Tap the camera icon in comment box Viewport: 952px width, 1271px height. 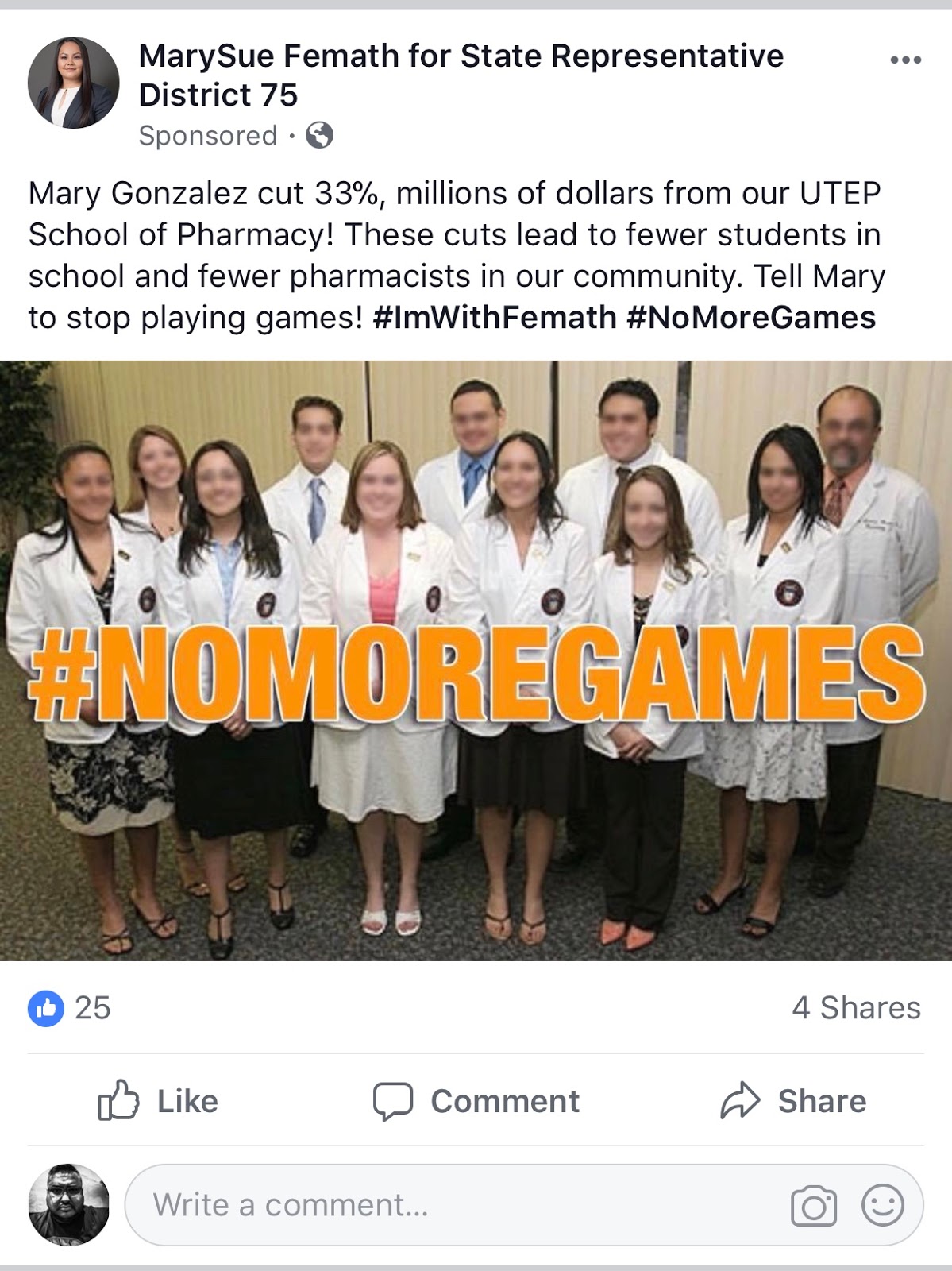point(814,1206)
